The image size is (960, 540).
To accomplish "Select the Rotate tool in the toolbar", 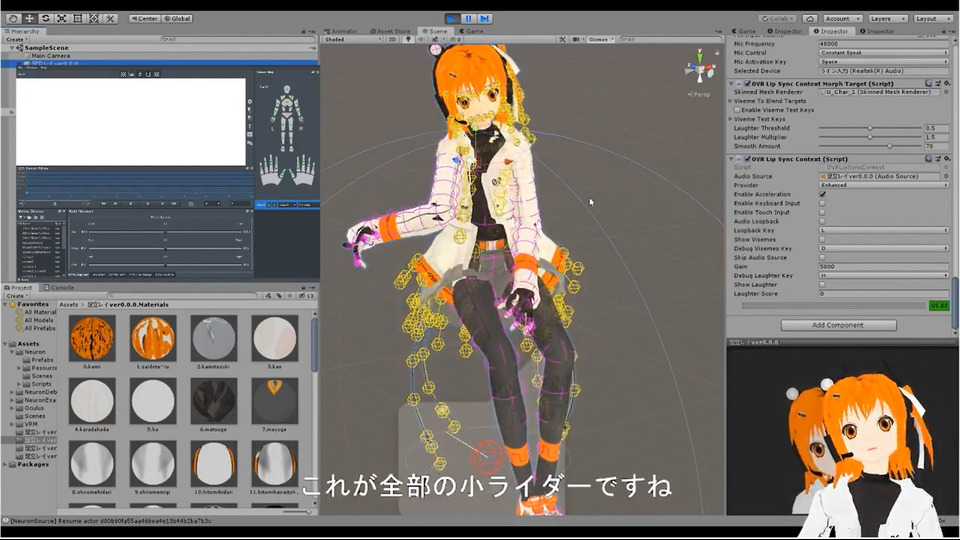I will point(45,18).
